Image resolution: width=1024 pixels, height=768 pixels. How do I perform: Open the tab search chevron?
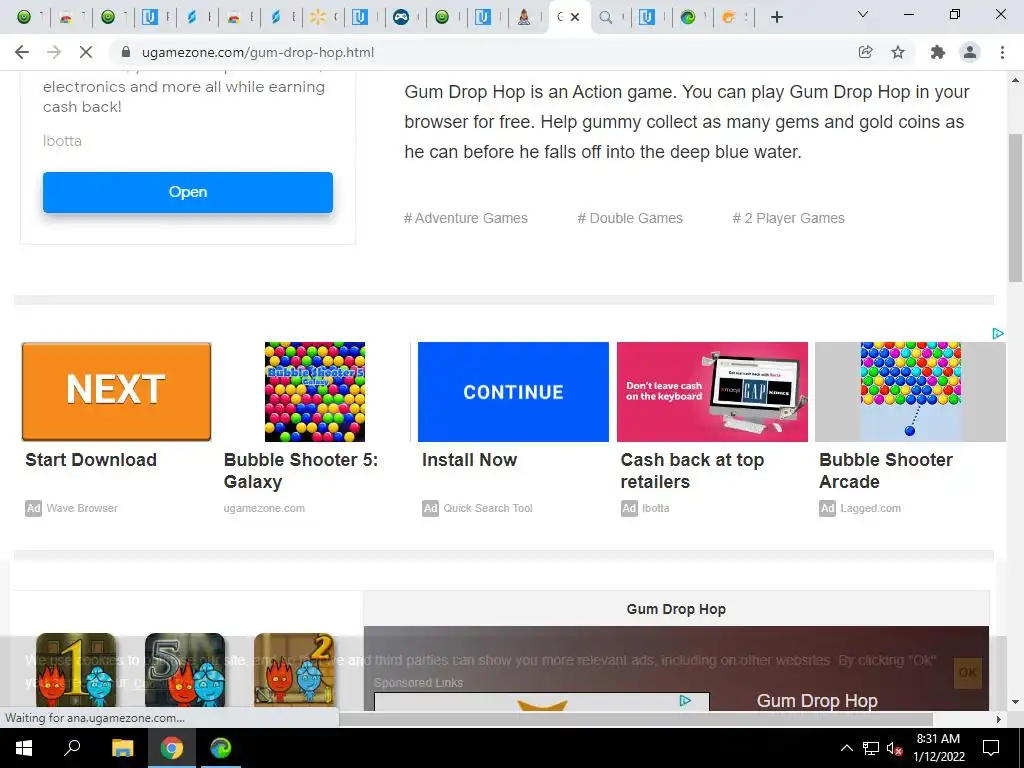tap(863, 14)
